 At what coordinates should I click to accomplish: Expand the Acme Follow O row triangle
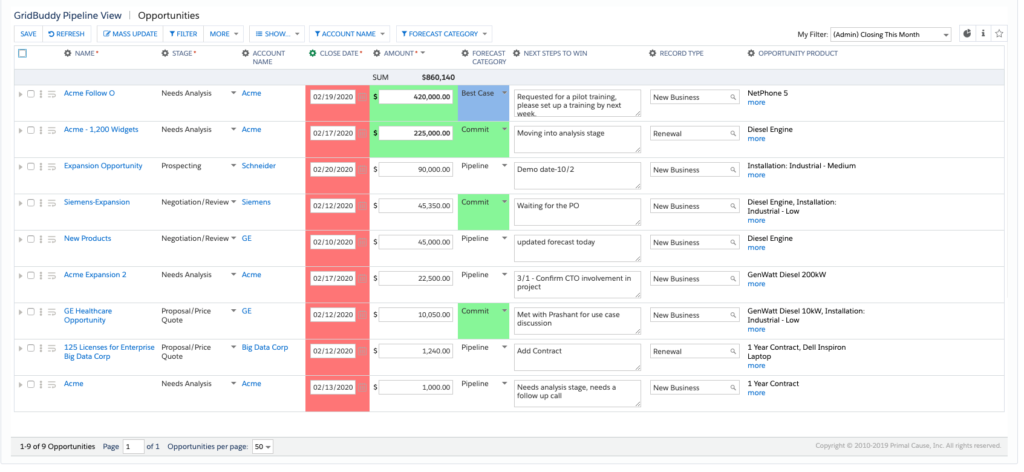point(20,94)
